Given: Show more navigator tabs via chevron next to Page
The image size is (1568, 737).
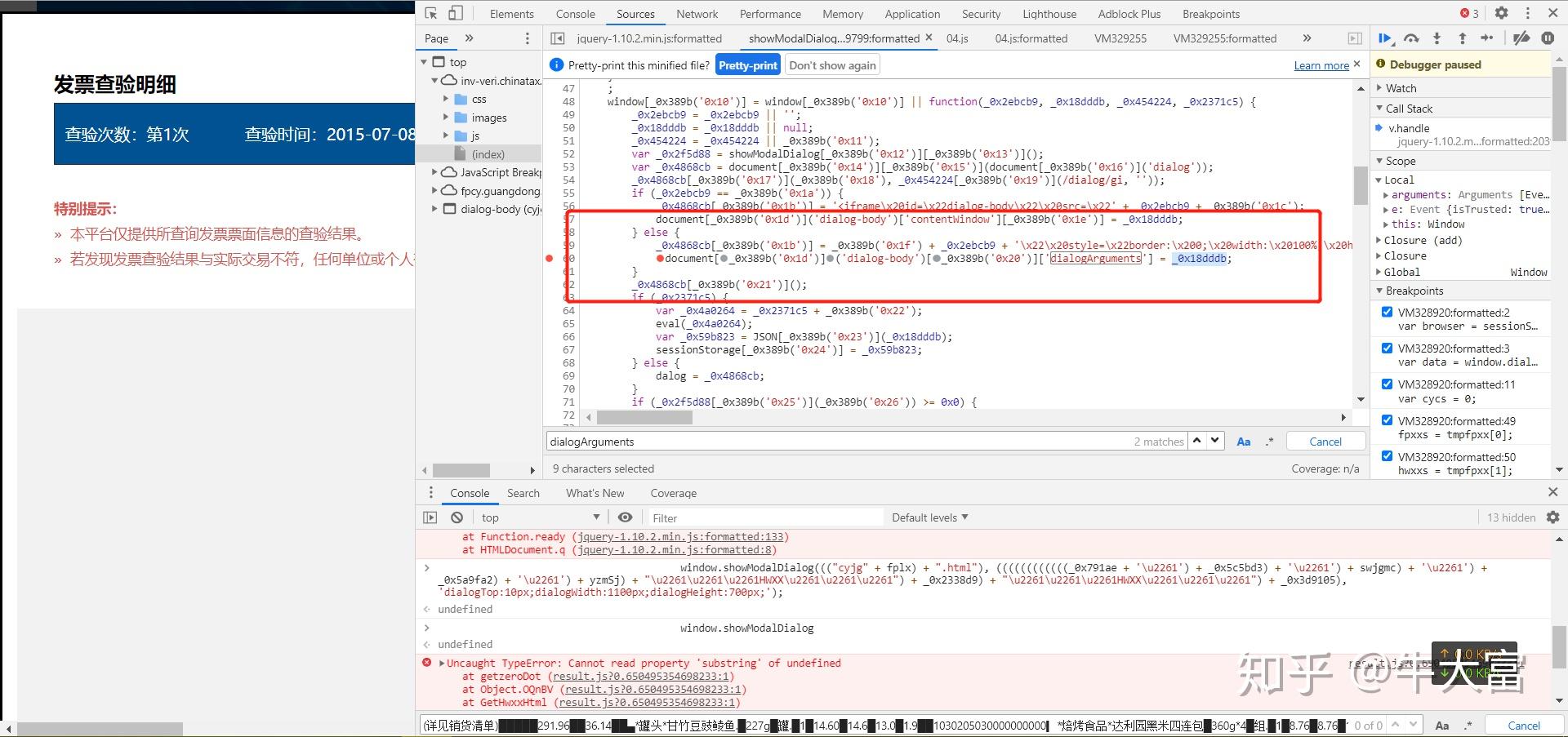Looking at the screenshot, I should coord(469,38).
